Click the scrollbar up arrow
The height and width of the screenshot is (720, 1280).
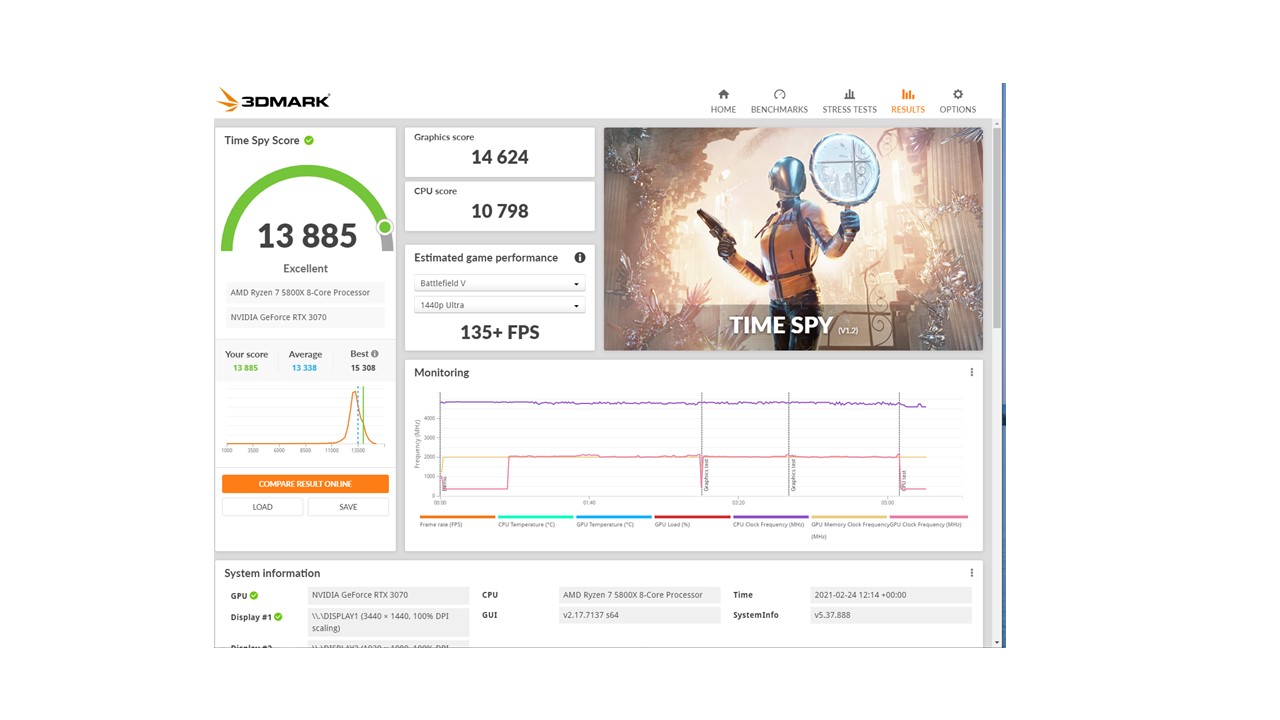point(997,122)
